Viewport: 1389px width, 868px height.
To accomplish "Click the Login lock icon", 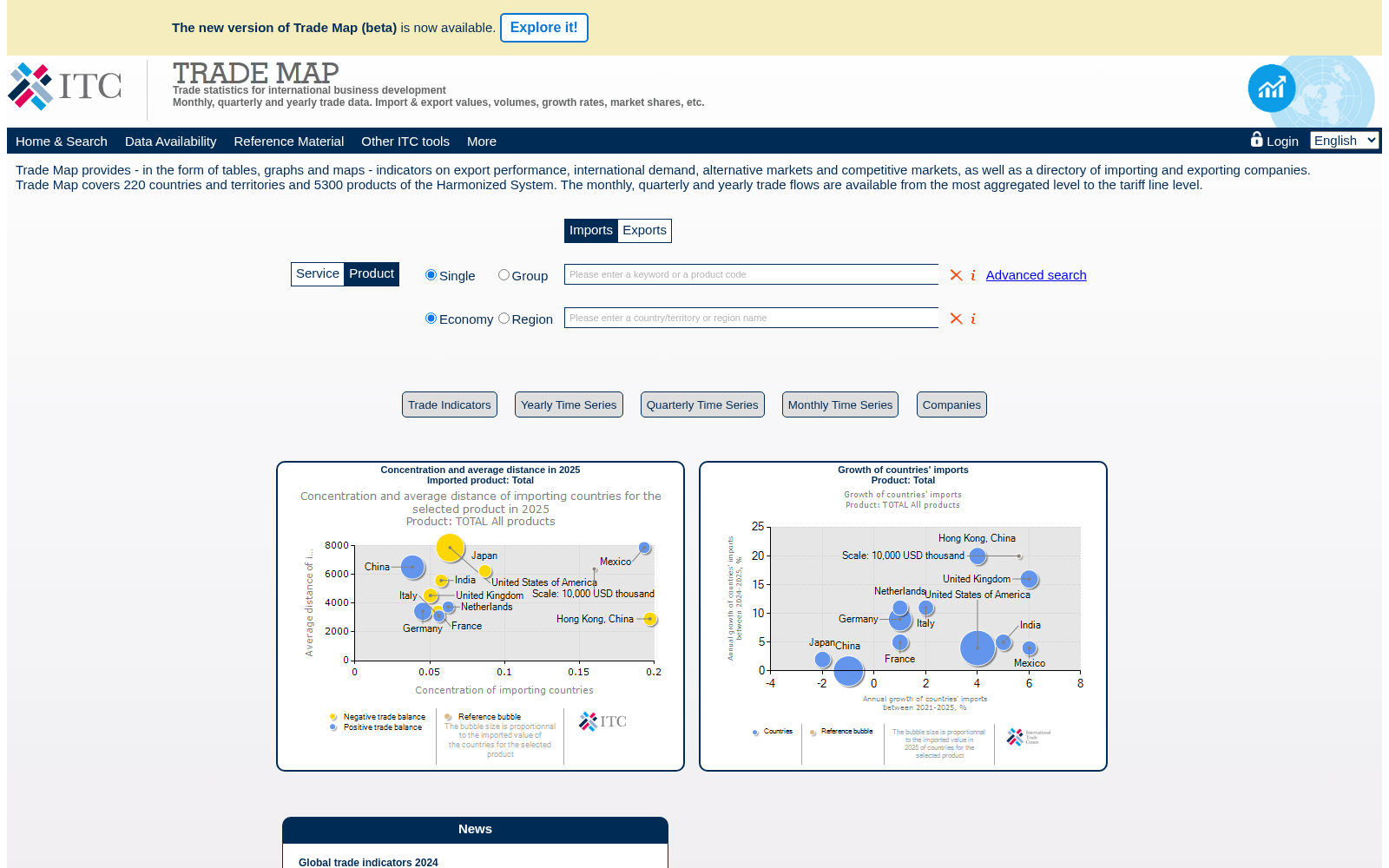I will tap(1256, 139).
